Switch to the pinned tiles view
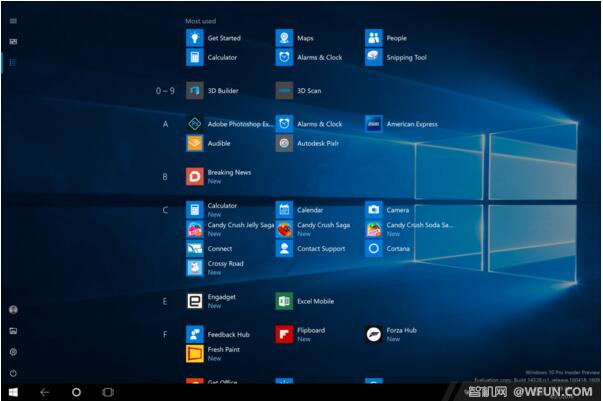Screen dimensions: 603x401 click(13, 41)
